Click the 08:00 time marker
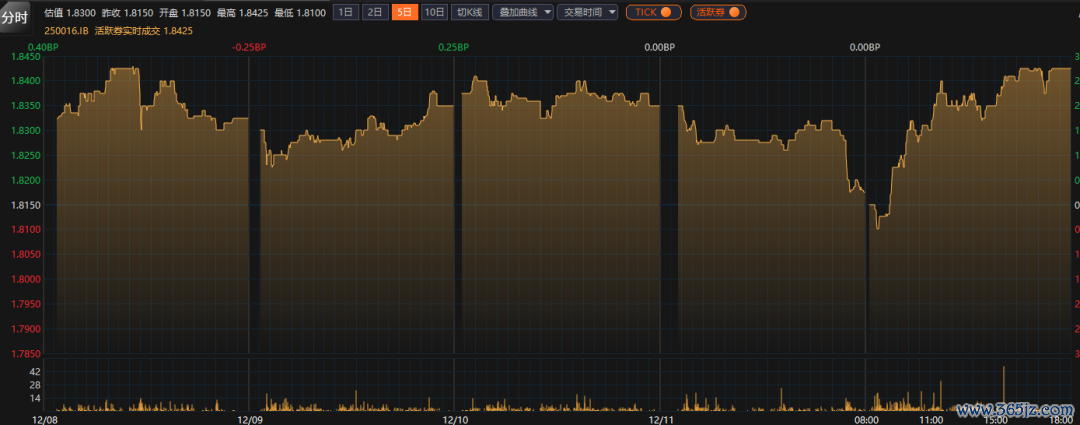This screenshot has width=1080, height=425. click(x=867, y=419)
